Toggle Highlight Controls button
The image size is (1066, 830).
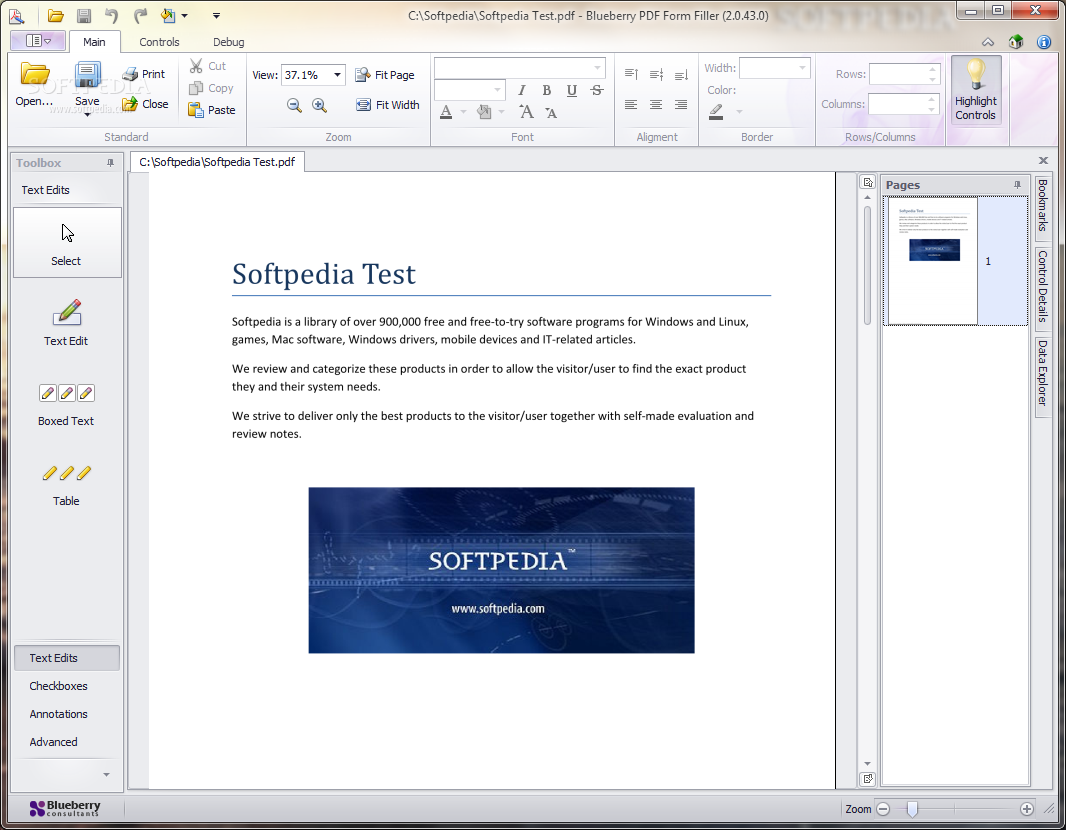pos(976,90)
